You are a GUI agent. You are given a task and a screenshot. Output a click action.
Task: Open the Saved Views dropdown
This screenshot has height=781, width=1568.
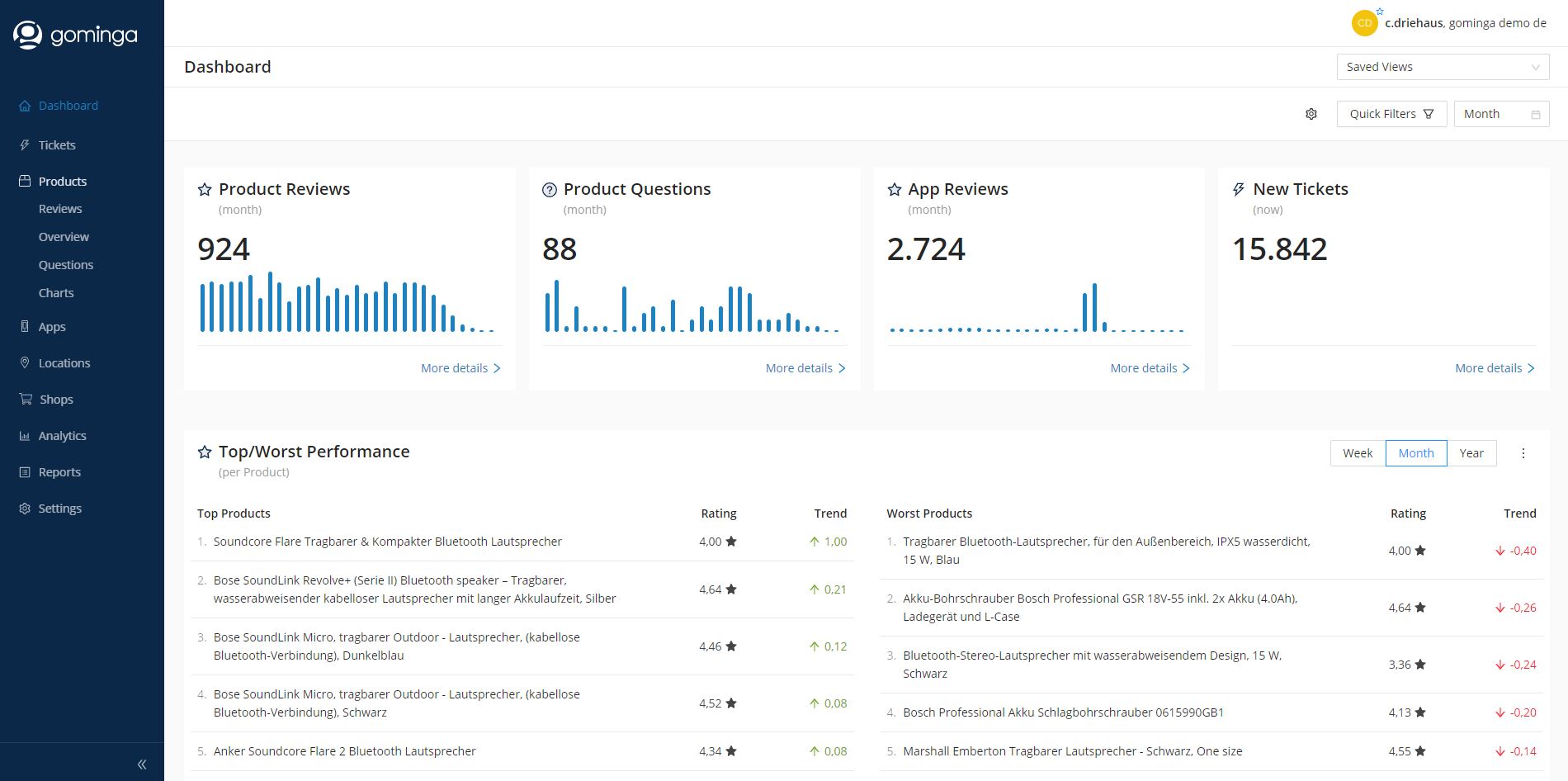[x=1443, y=66]
